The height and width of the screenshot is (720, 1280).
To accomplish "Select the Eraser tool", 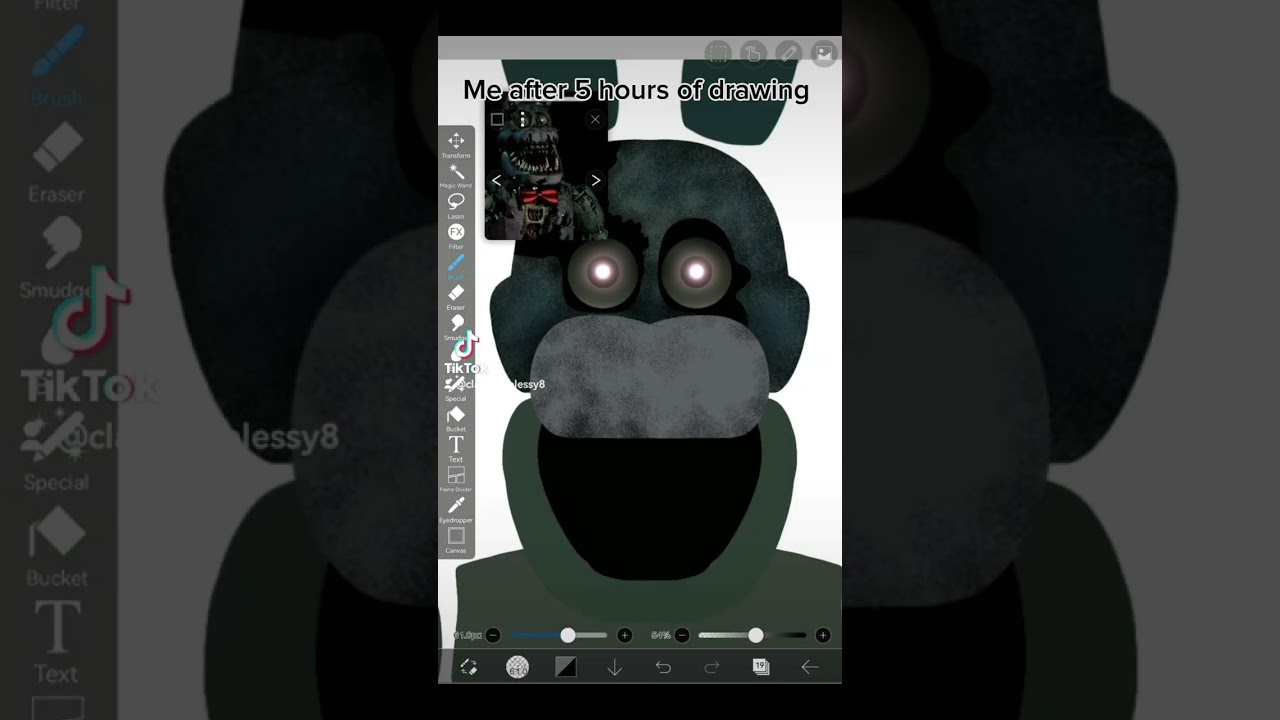I will tap(456, 297).
